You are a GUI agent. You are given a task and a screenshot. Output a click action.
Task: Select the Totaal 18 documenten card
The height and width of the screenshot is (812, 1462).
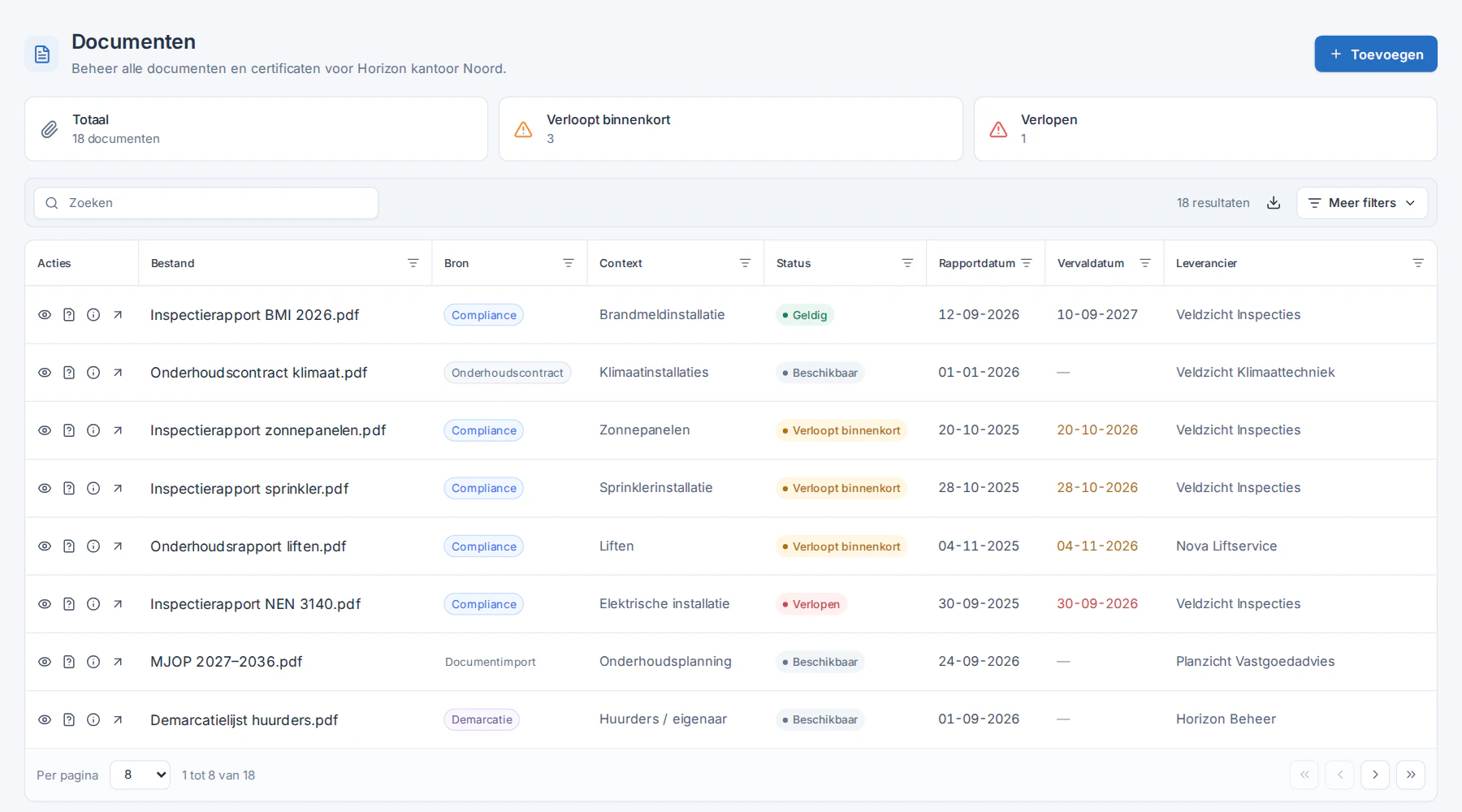pyautogui.click(x=257, y=129)
